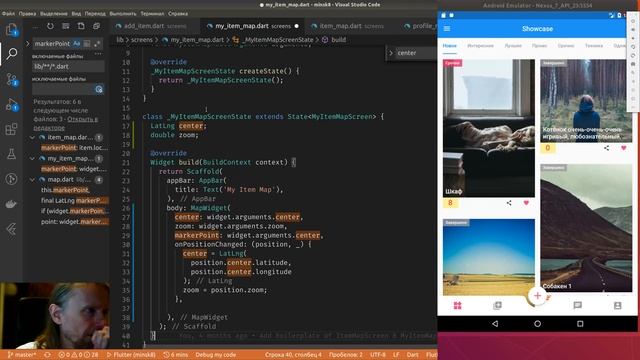The width and height of the screenshot is (640, 360).
Task: Share the Котёнок card
Action: click(607, 148)
